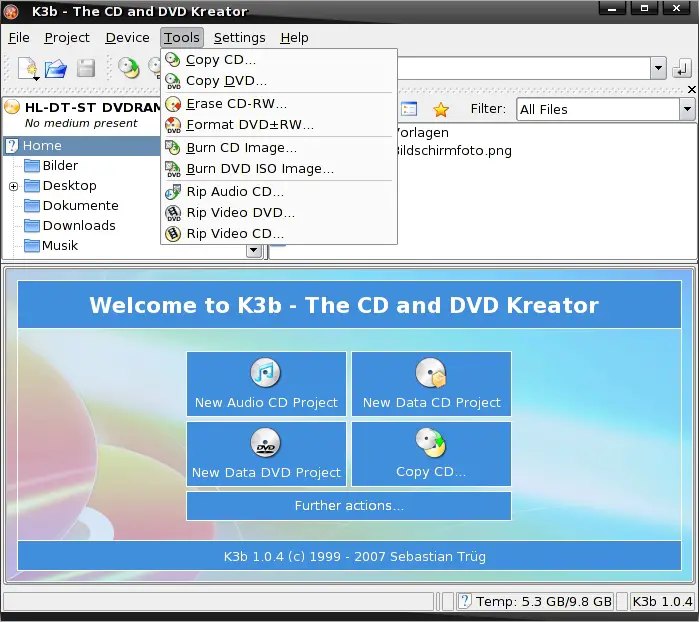
Task: Click the New Audio CD Project label
Action: [266, 403]
